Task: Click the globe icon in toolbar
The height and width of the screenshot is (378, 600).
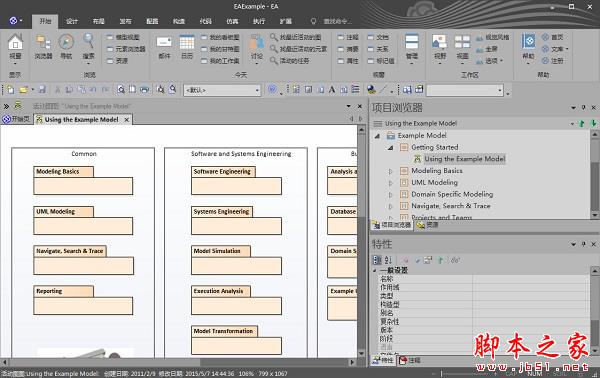Action: point(370,90)
